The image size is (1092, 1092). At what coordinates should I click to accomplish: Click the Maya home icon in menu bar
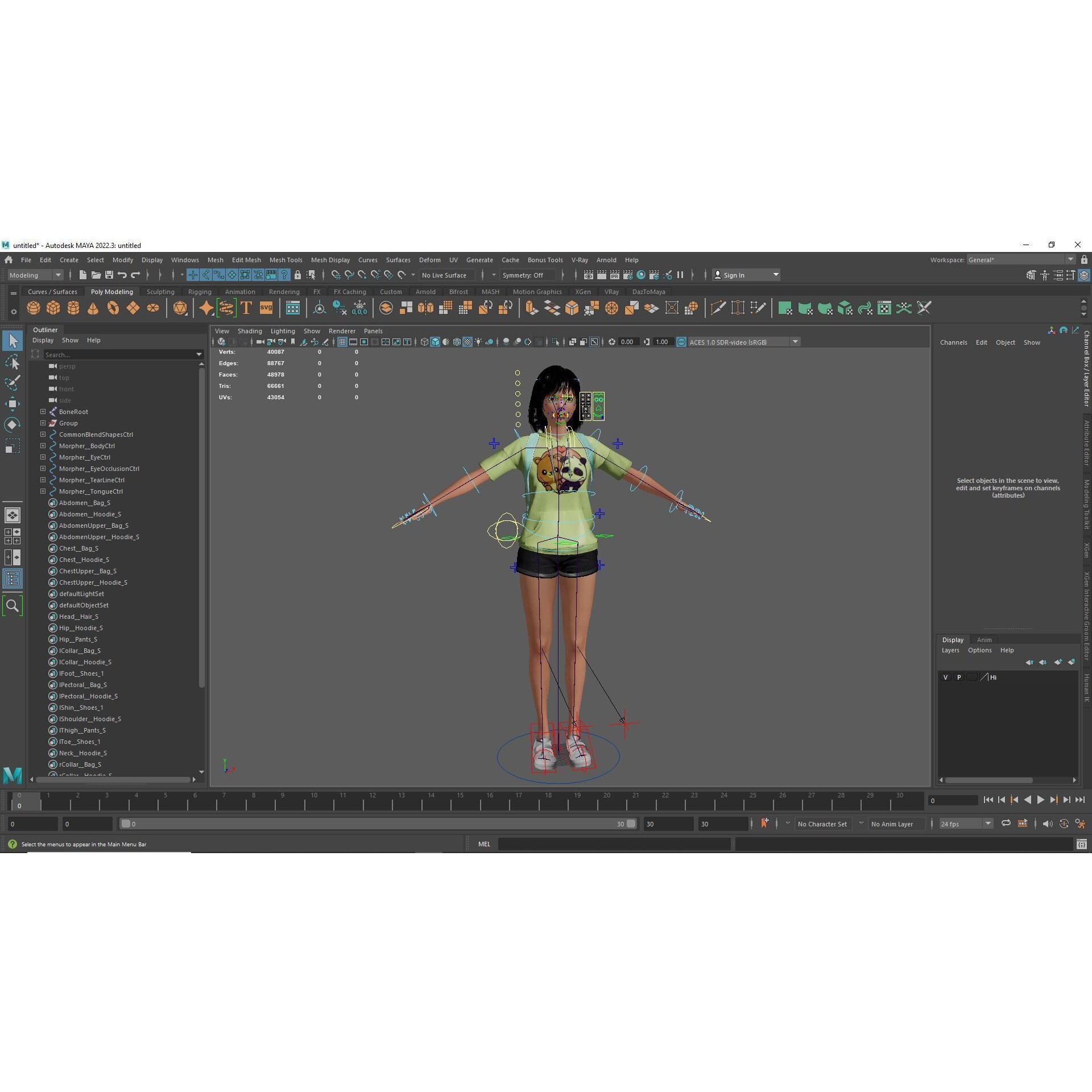coord(9,260)
